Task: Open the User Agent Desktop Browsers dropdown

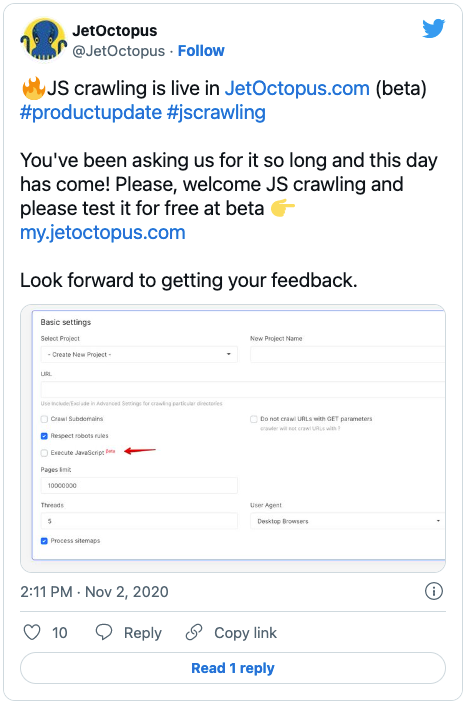Action: point(347,521)
